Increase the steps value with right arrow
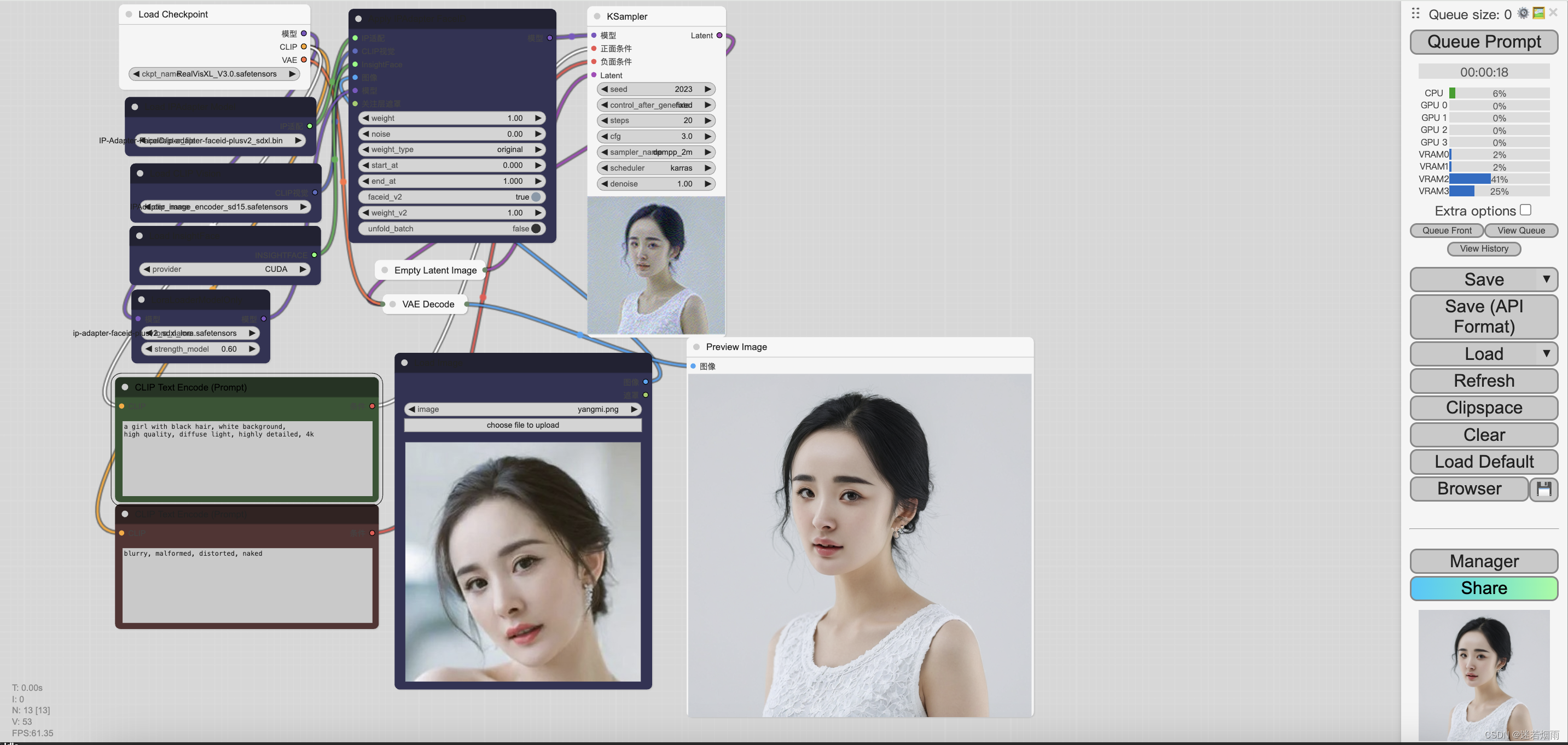 click(x=707, y=120)
